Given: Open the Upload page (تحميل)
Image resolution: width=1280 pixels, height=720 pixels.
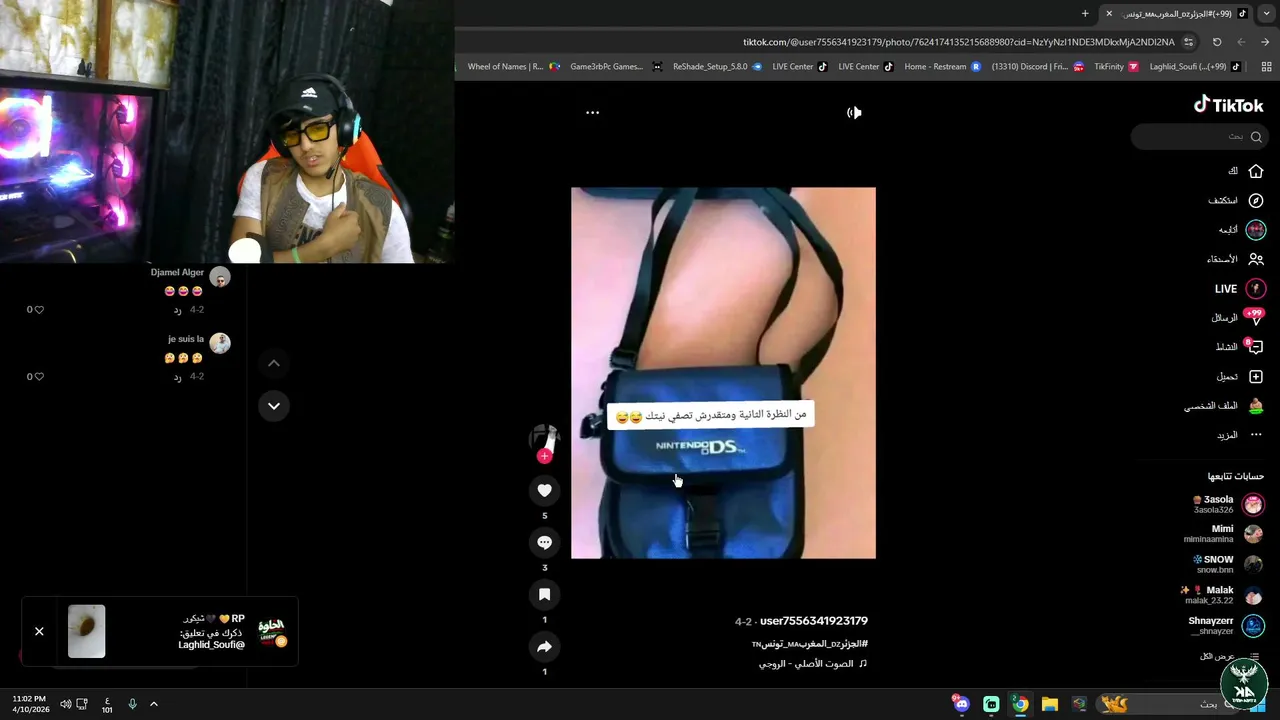Looking at the screenshot, I should 1240,376.
